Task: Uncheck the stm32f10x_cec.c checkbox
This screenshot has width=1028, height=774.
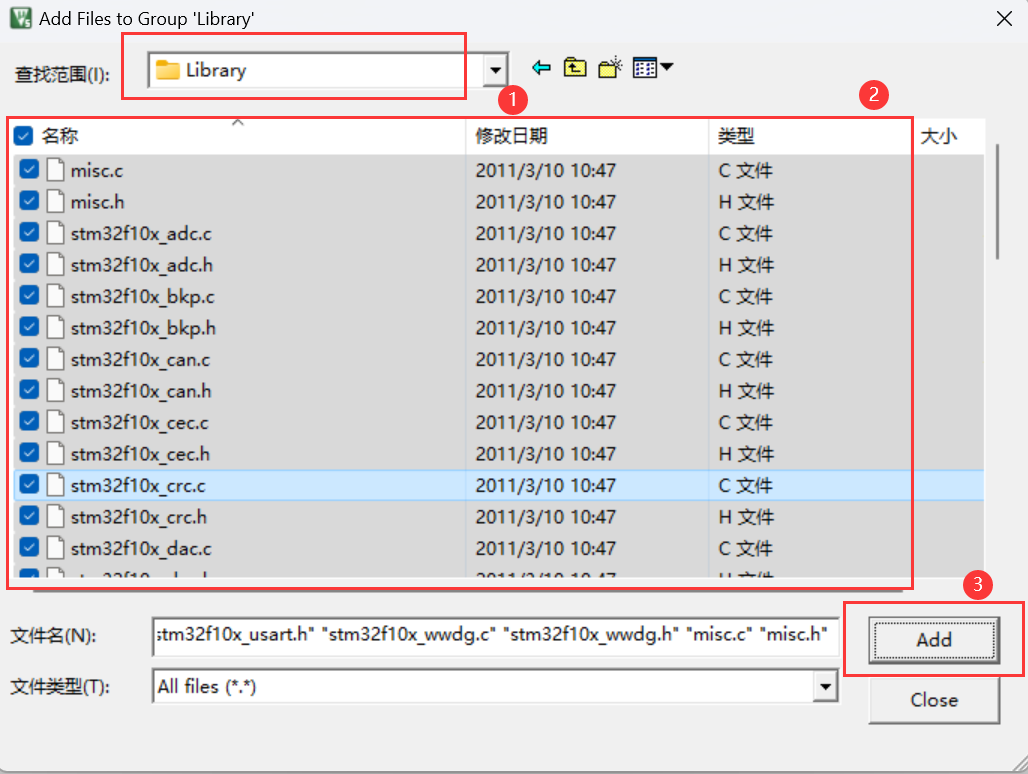Action: pos(29,421)
